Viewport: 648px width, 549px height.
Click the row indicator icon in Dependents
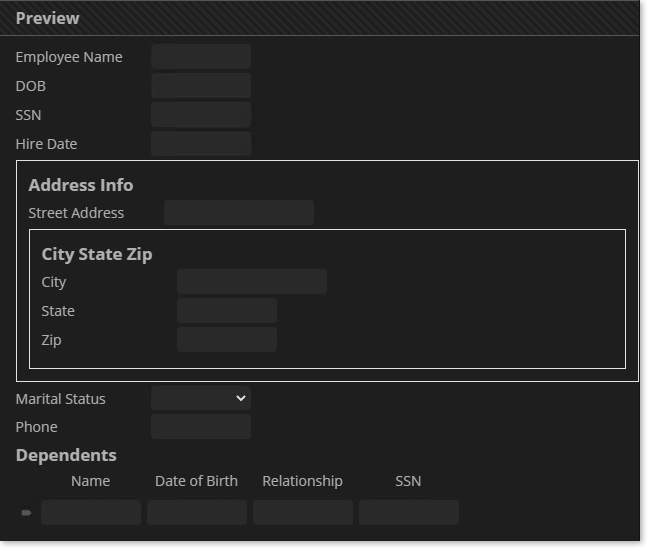click(x=26, y=513)
